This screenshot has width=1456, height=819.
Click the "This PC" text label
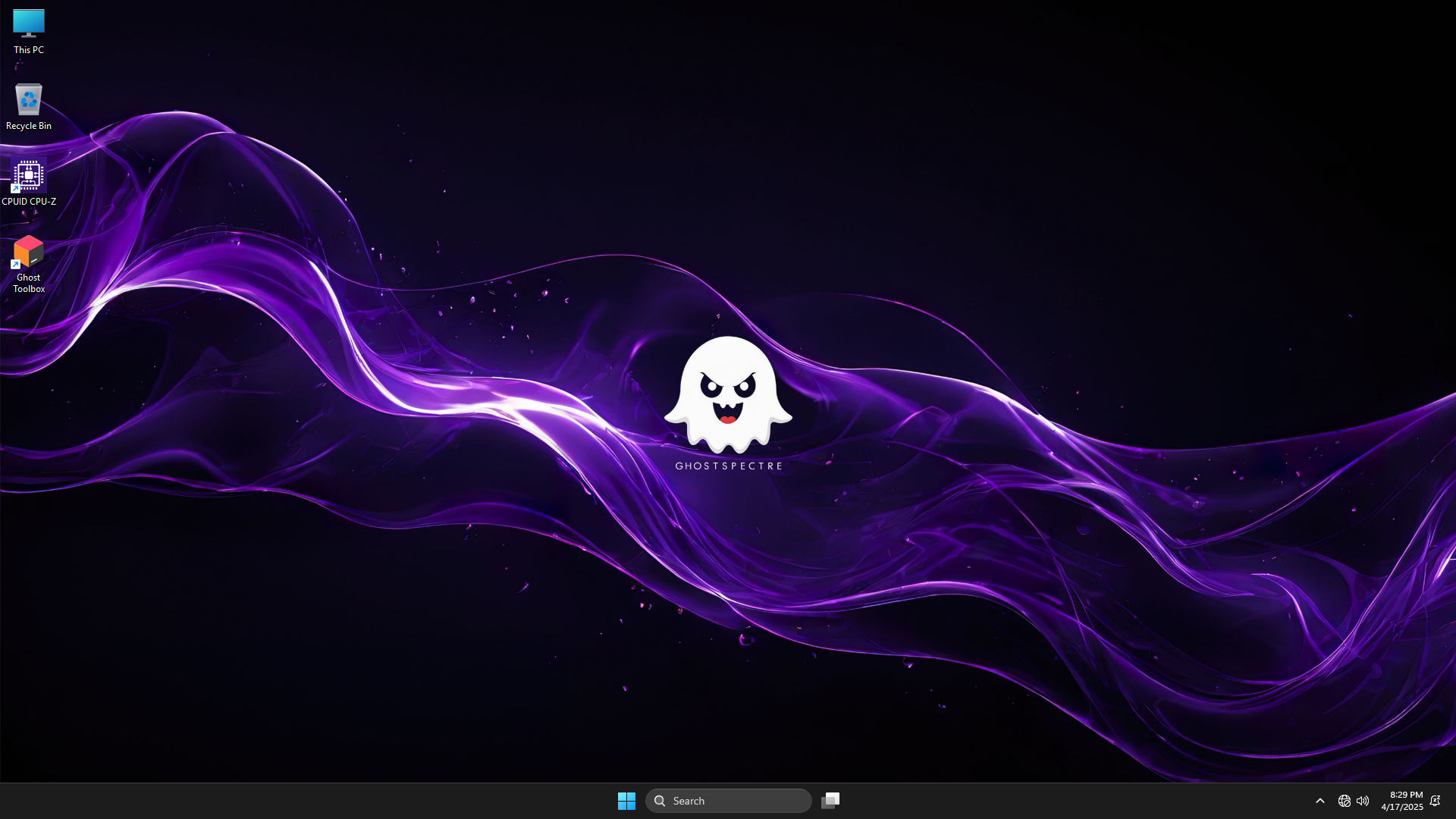coord(29,50)
